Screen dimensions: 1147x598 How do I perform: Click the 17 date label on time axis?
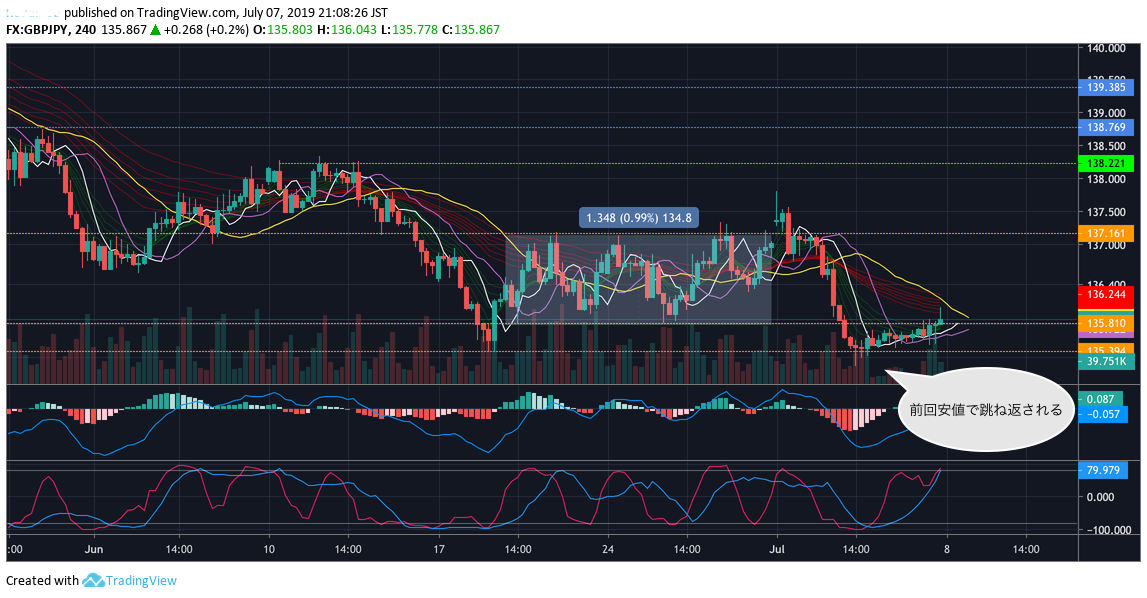pyautogui.click(x=438, y=549)
